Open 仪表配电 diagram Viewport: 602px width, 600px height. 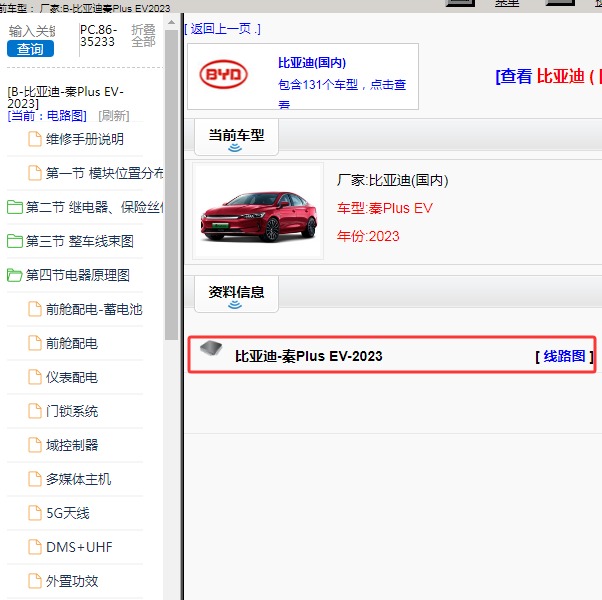pos(72,377)
